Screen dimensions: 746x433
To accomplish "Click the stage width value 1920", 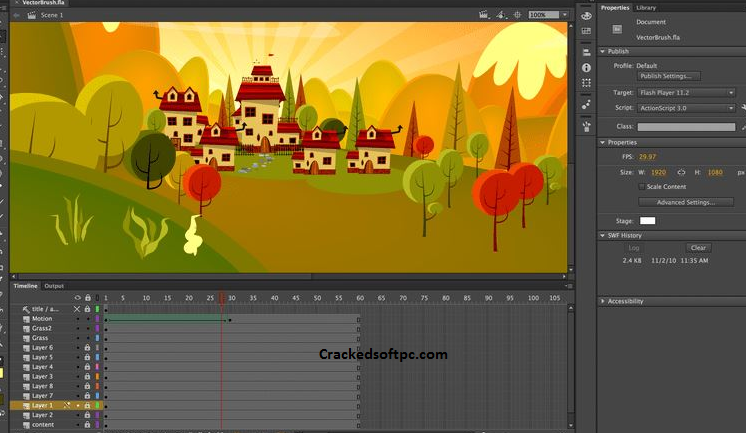I will (658, 172).
